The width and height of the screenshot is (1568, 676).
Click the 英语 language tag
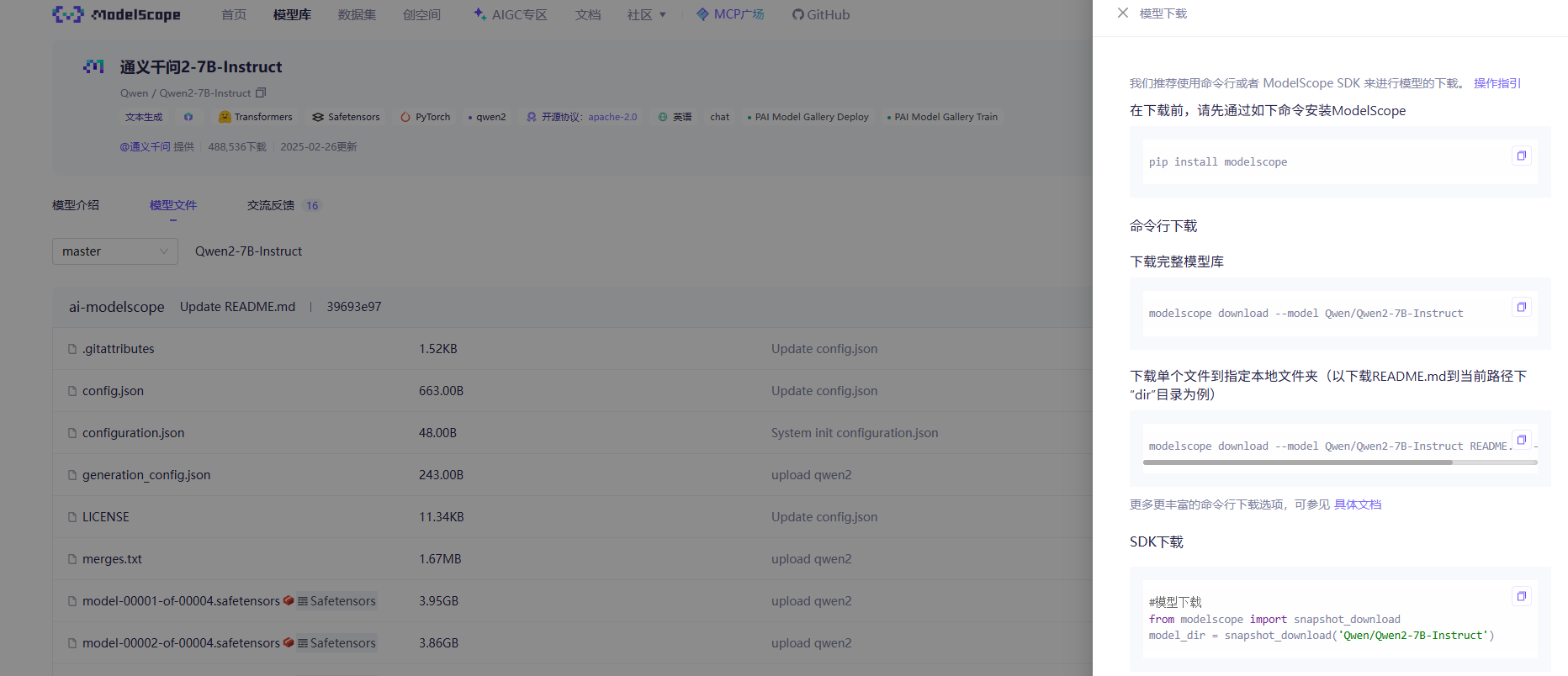click(675, 117)
